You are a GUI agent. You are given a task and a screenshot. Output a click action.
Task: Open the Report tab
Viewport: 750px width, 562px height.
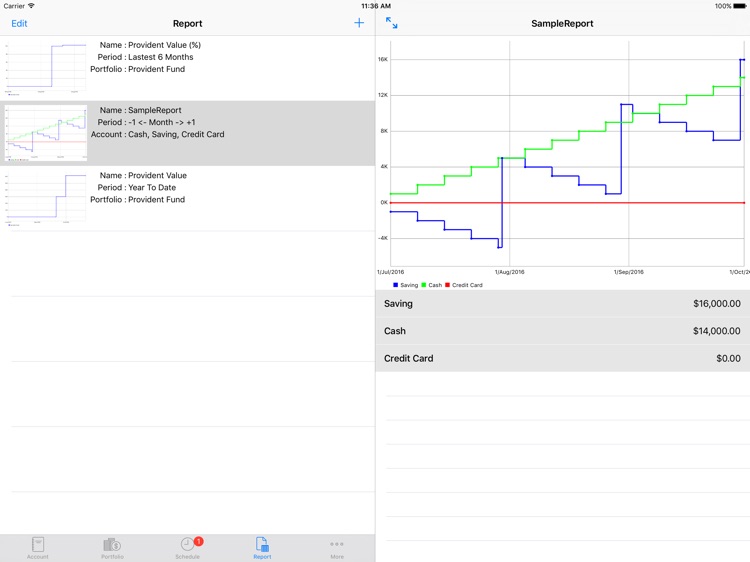[262, 548]
